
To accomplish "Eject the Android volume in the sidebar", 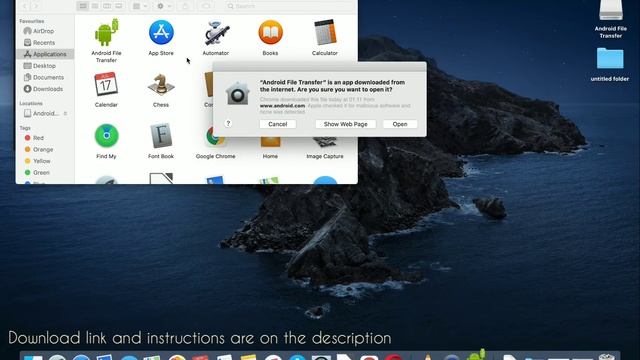I will tap(65, 113).
